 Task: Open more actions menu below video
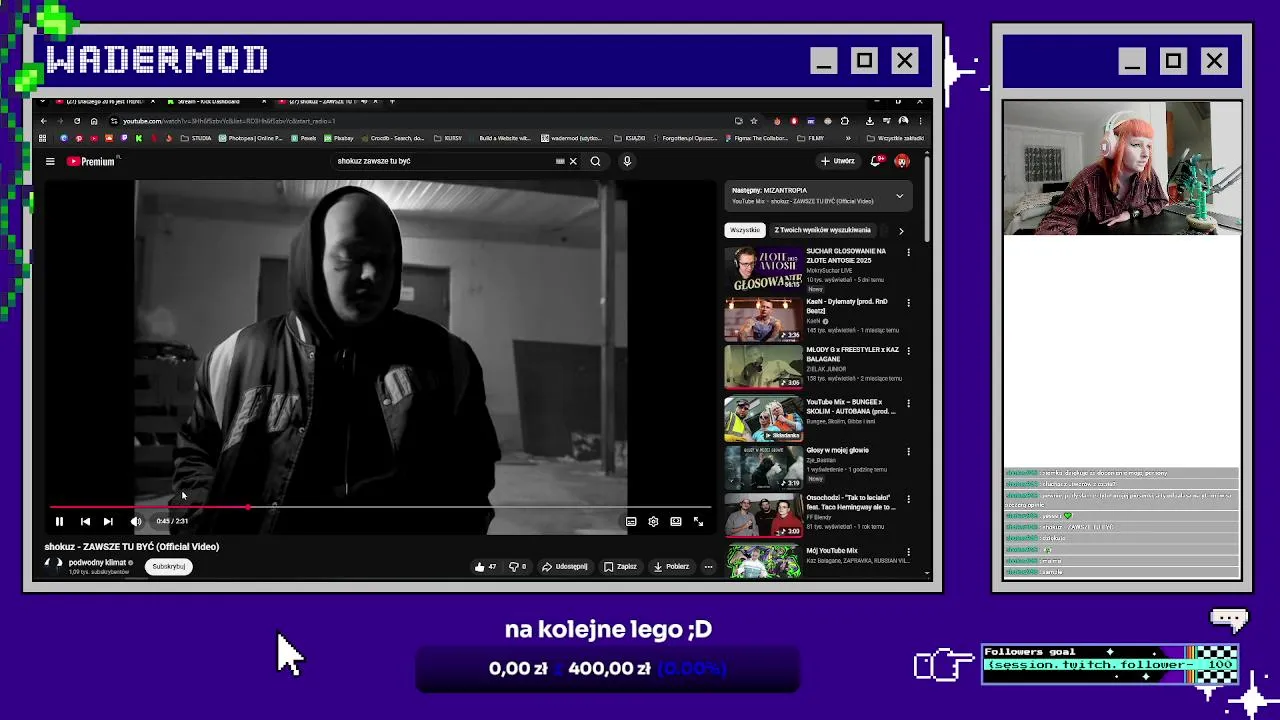[x=708, y=567]
